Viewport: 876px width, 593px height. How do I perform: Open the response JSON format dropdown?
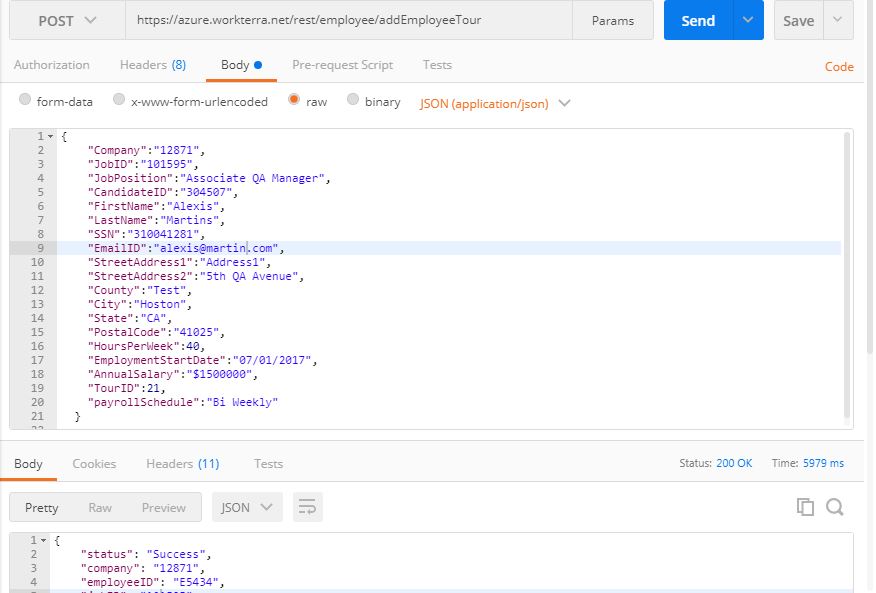(246, 507)
